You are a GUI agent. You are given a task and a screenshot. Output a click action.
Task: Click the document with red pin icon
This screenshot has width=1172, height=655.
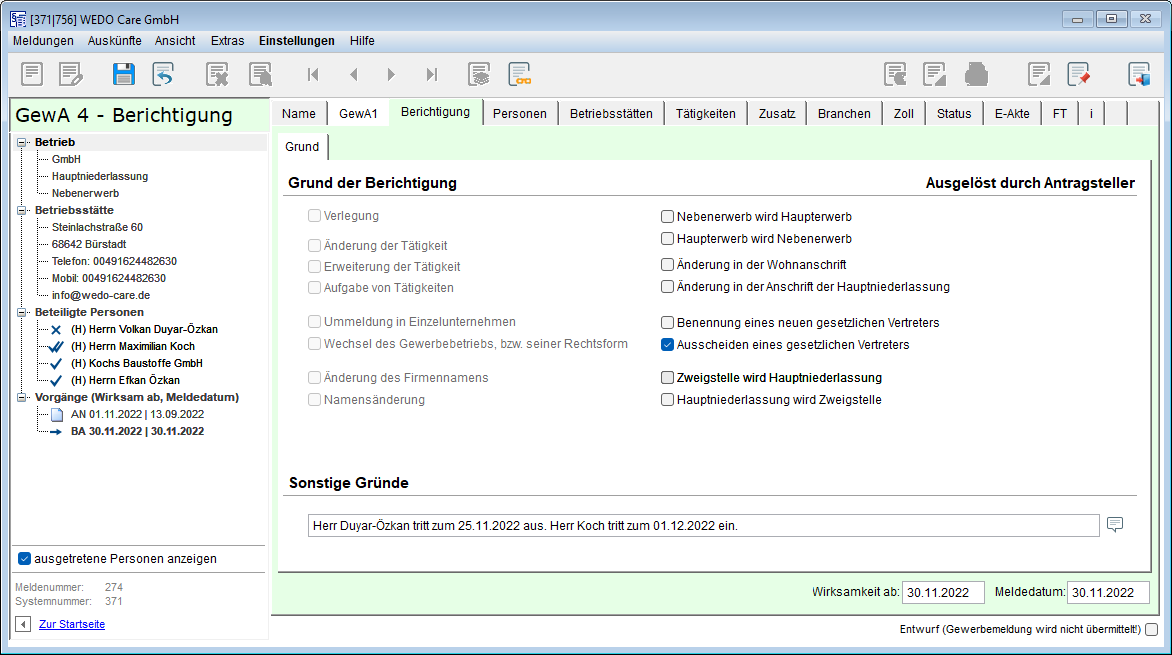click(1078, 74)
